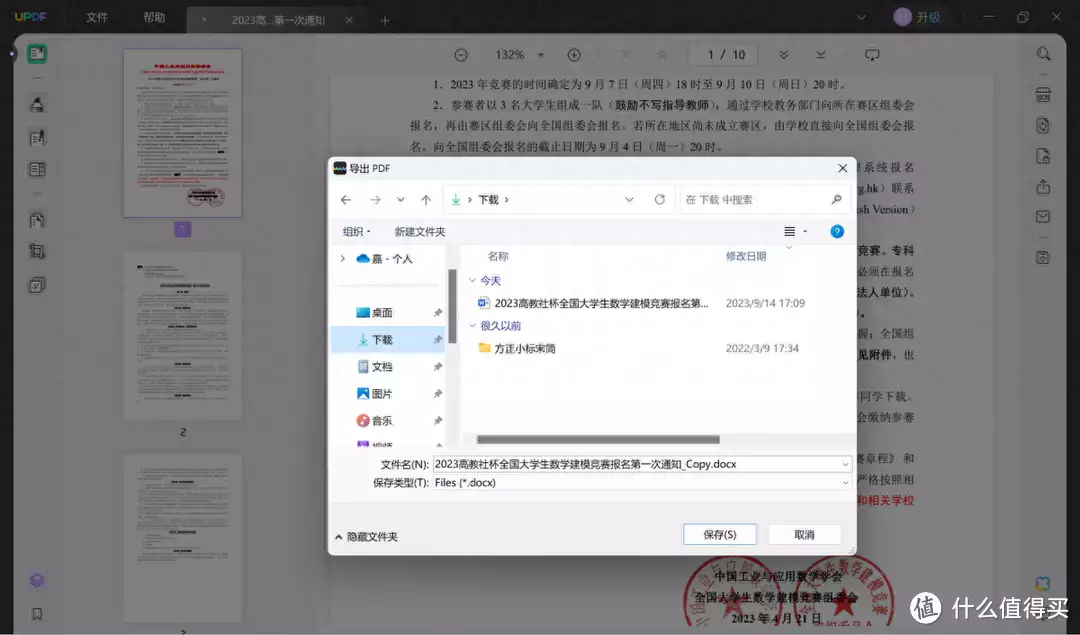Click the 新建文件夹 button
Viewport: 1080px width, 635px height.
[420, 232]
